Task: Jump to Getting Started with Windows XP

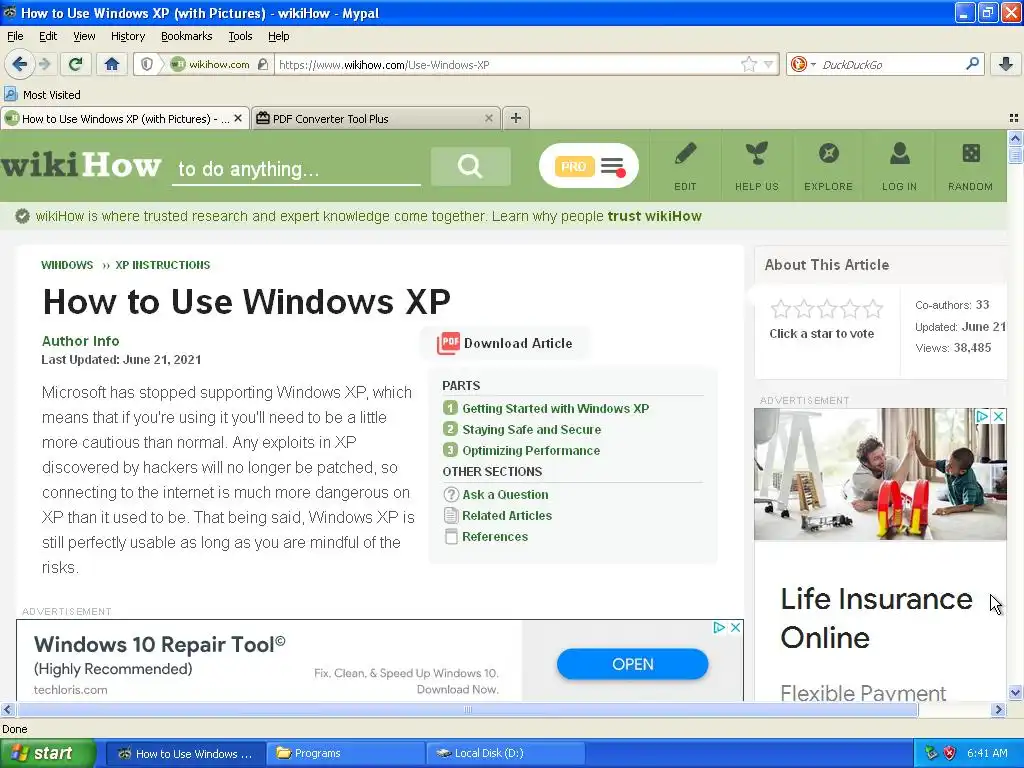Action: 555,409
